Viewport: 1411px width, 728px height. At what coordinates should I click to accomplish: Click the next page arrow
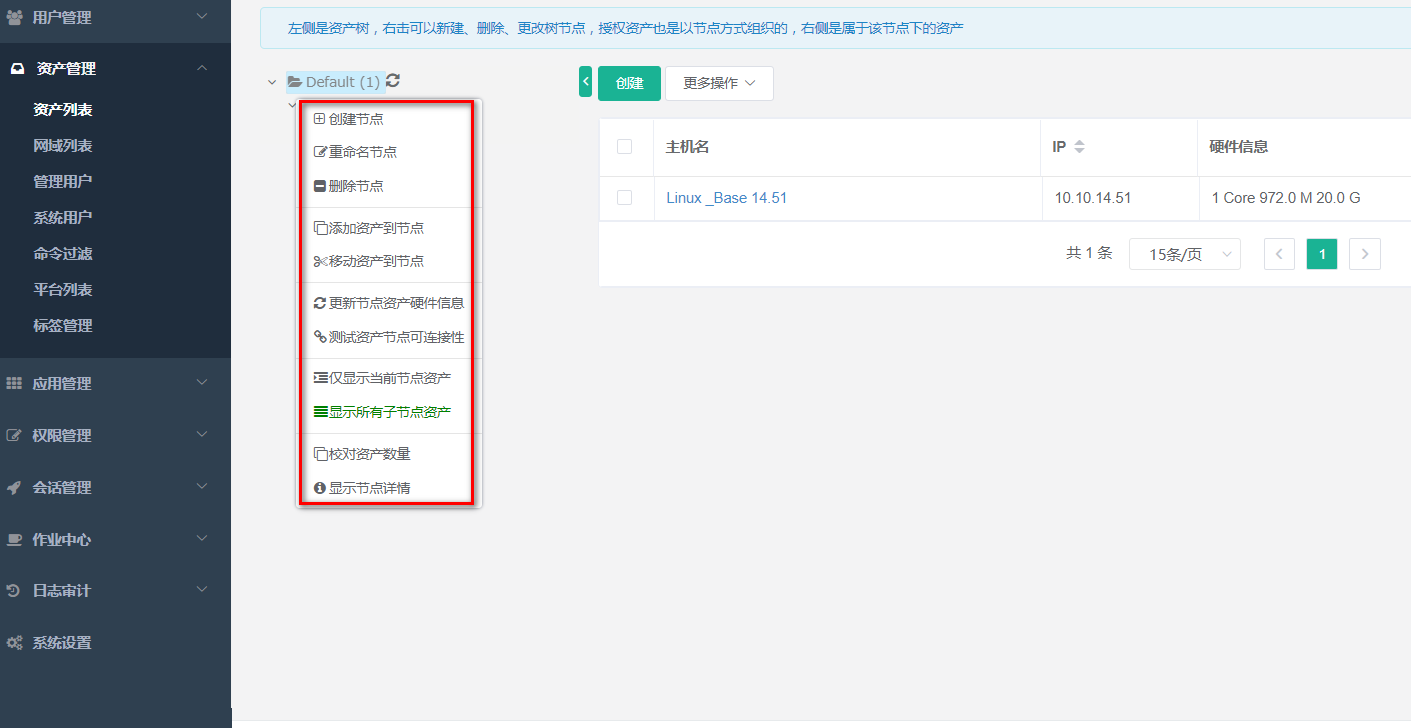tap(1365, 254)
